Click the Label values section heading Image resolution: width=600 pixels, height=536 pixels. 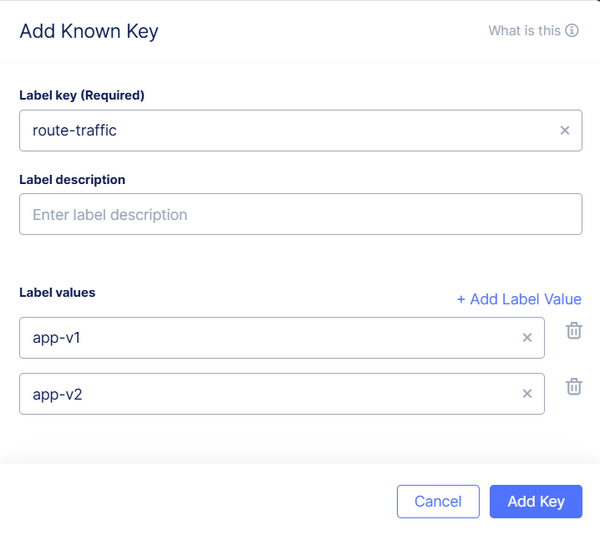pyautogui.click(x=57, y=292)
